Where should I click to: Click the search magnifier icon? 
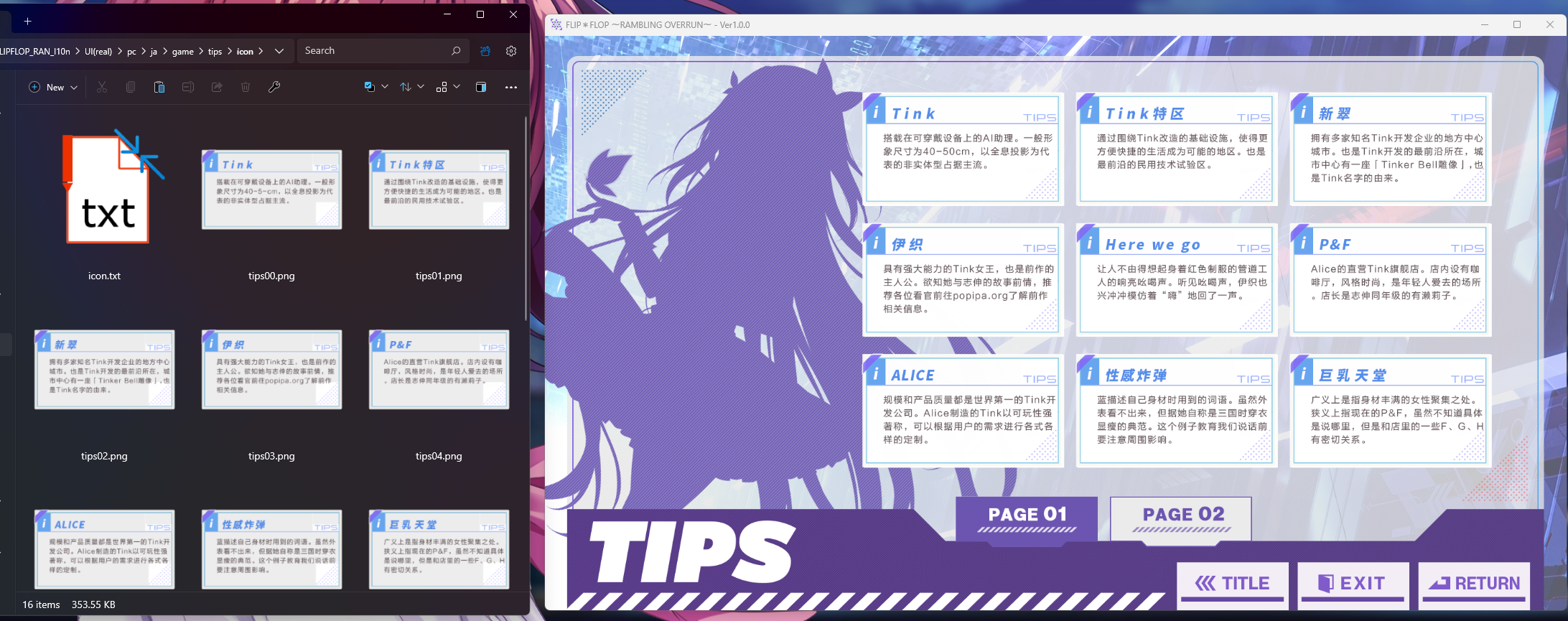(x=456, y=51)
